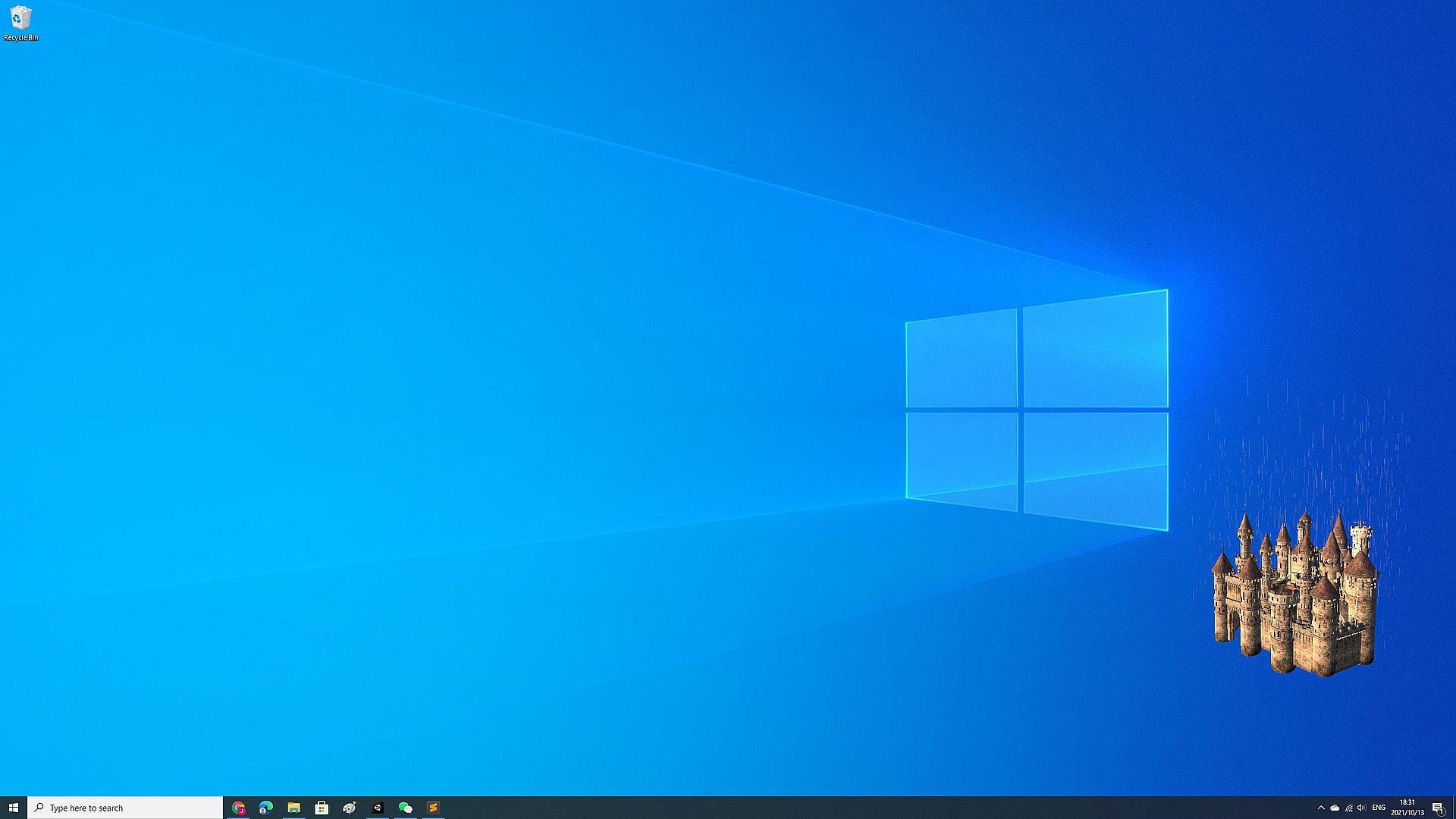Open the clock and calendar flyout
Viewport: 1456px width, 819px height.
[1407, 808]
